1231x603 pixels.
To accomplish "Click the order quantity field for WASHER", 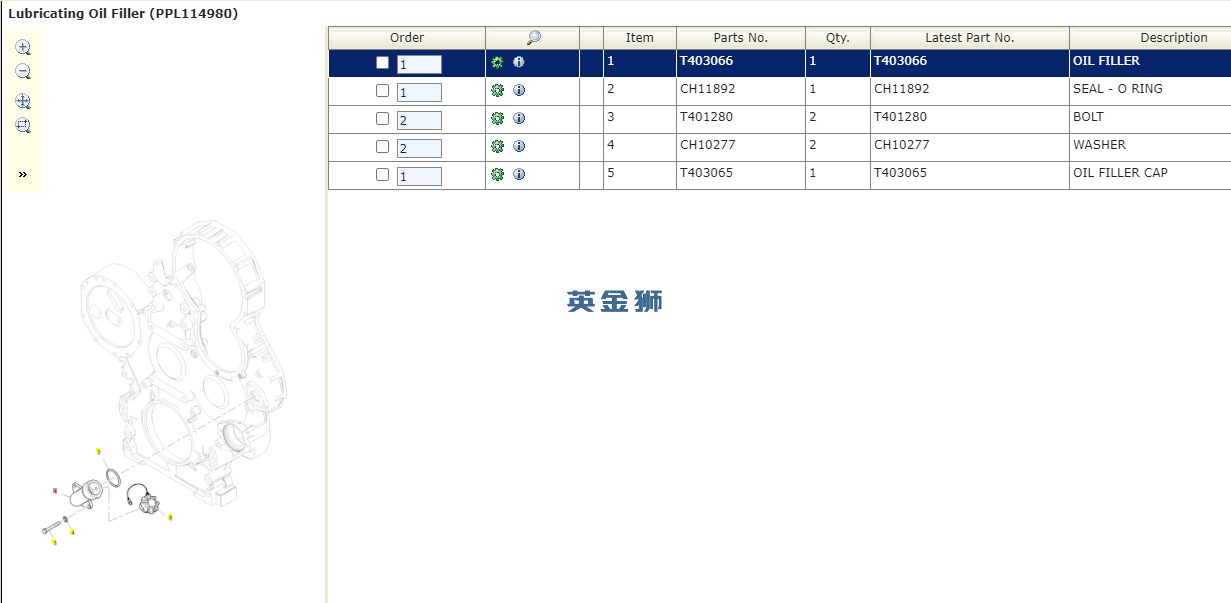I will [x=419, y=148].
